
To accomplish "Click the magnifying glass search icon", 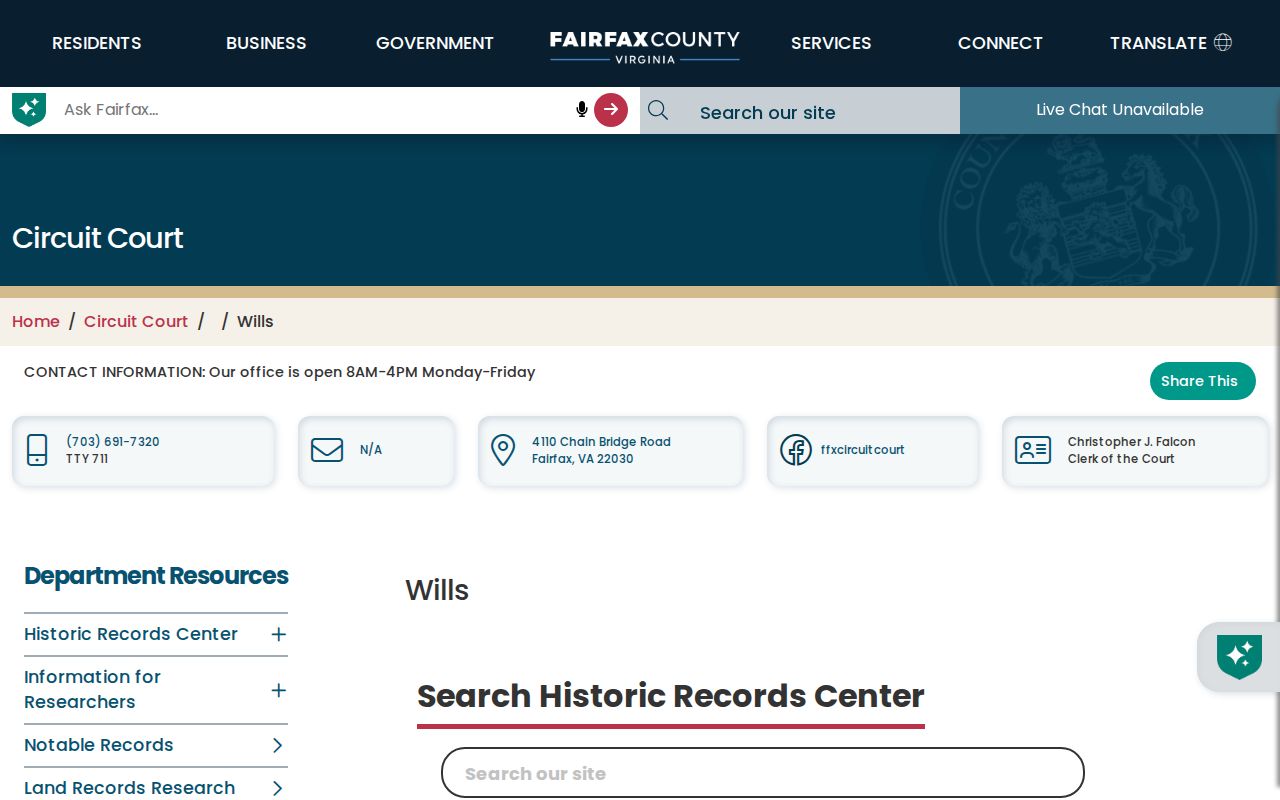I will (658, 110).
